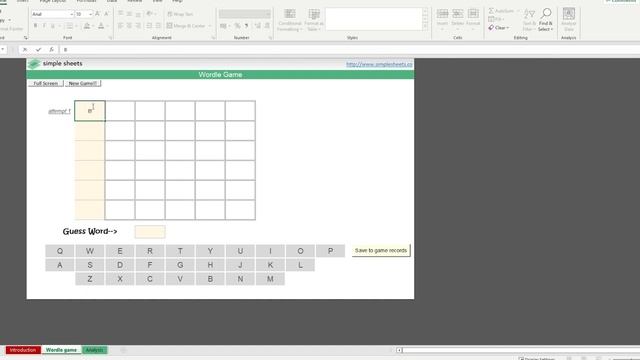
Task: Click the Decrease Font Size icon
Action: tap(106, 14)
